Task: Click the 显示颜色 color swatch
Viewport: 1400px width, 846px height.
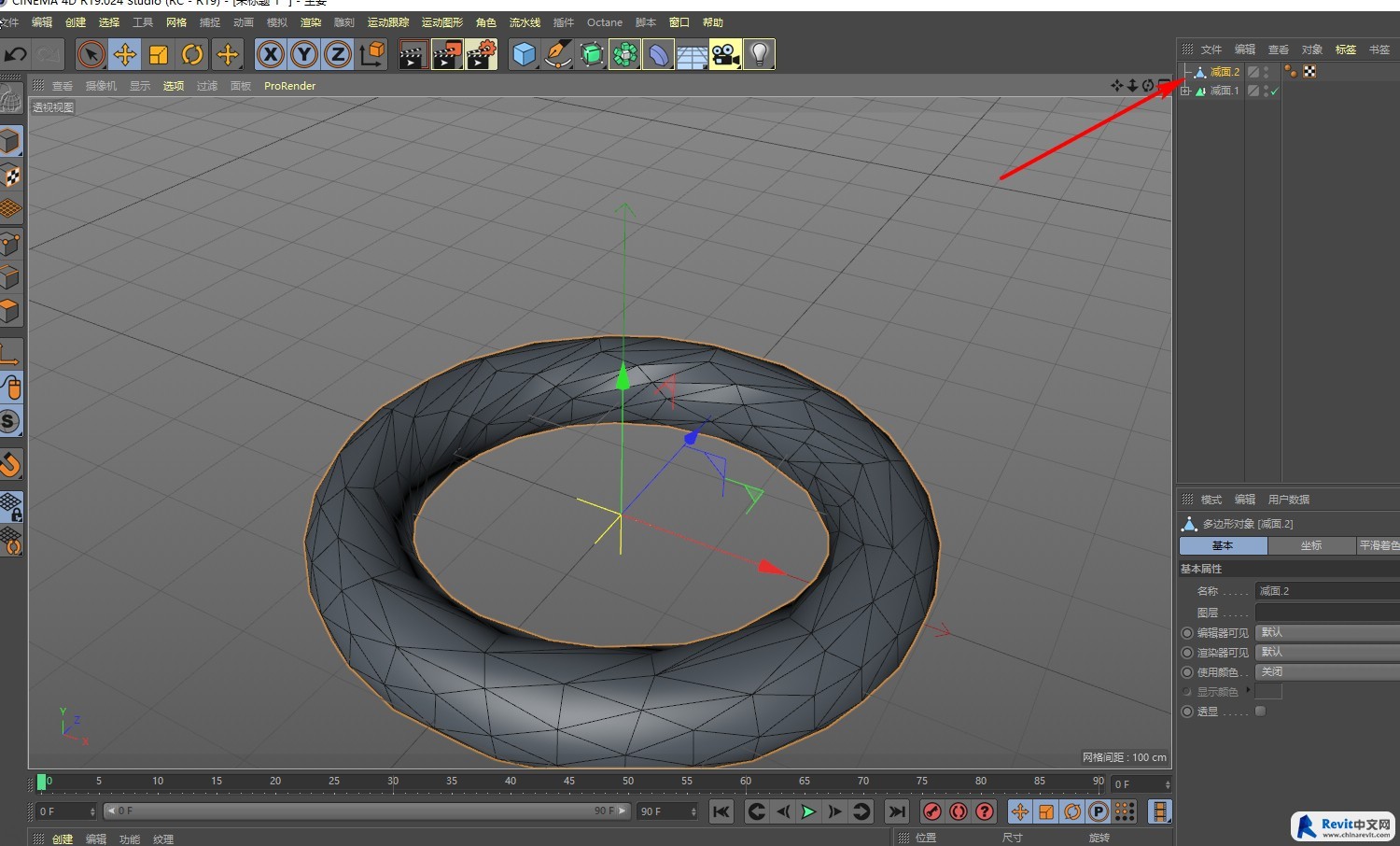Action: tap(1268, 692)
